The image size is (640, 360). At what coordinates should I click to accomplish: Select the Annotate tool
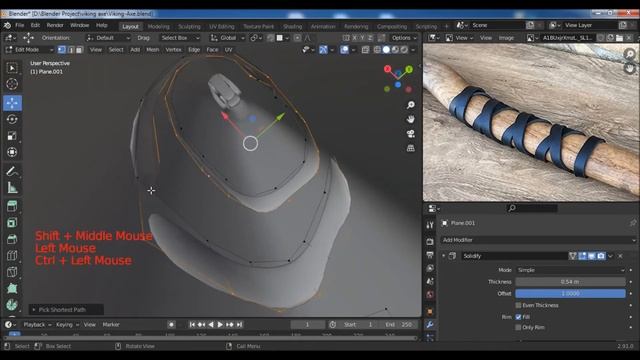click(12, 171)
